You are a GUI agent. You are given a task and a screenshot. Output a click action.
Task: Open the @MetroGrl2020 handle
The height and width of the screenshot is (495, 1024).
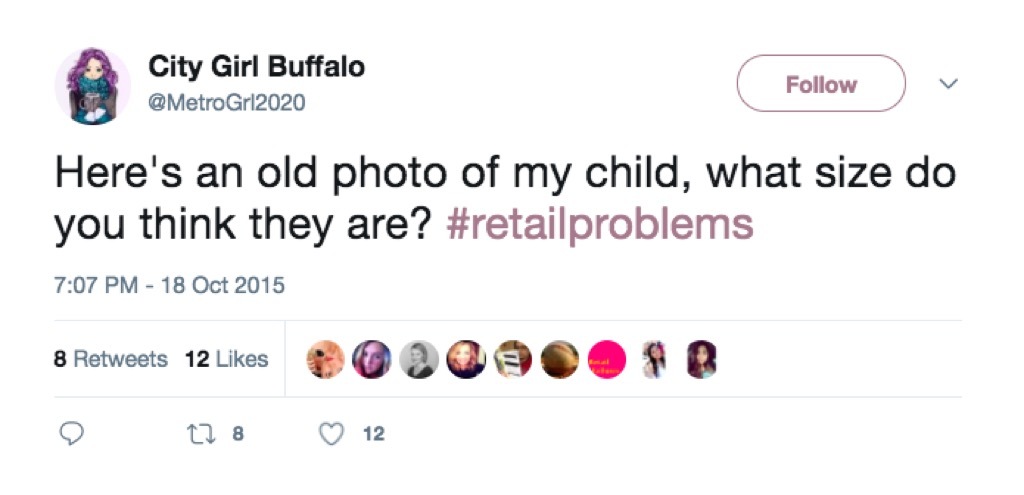[x=227, y=102]
